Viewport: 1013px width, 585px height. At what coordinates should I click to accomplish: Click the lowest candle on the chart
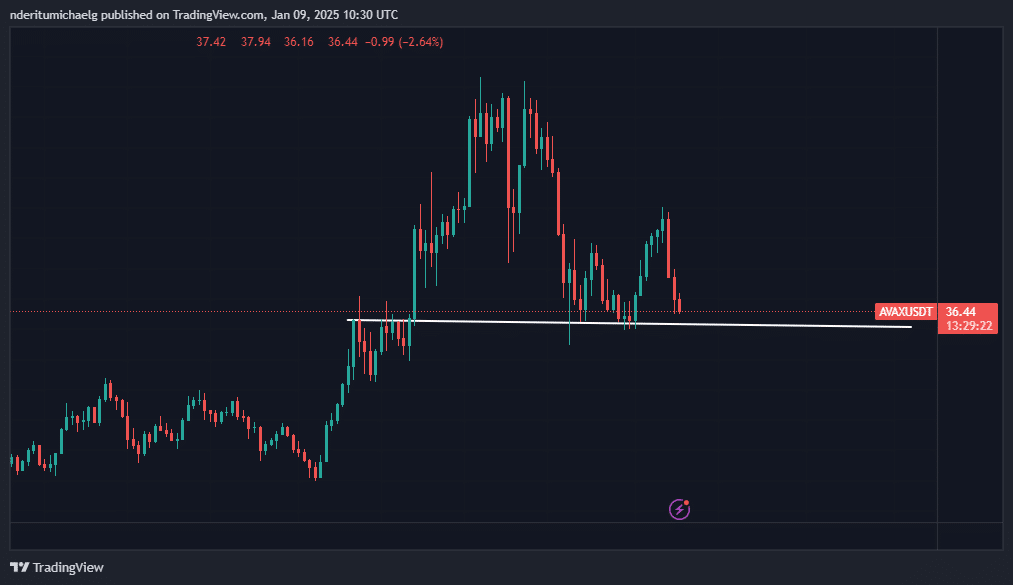click(x=317, y=471)
